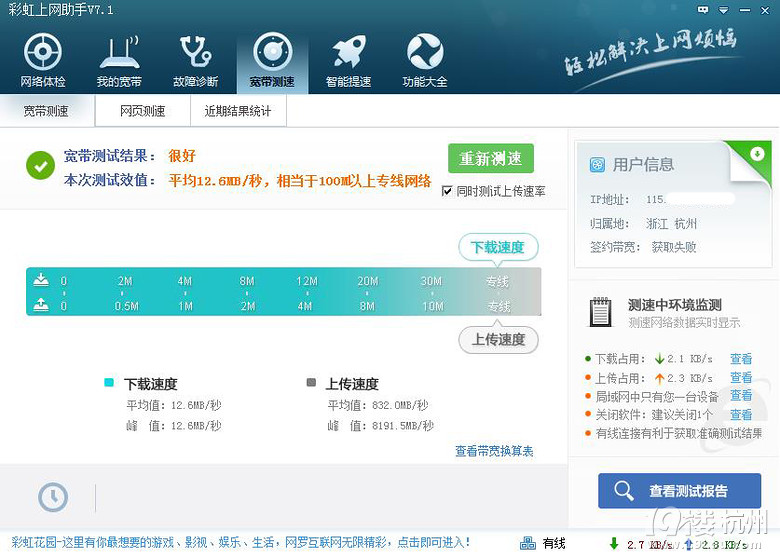Viewport: 780px width, 557px height.
Task: Click the 上传速度 bubble label
Action: [x=498, y=340]
